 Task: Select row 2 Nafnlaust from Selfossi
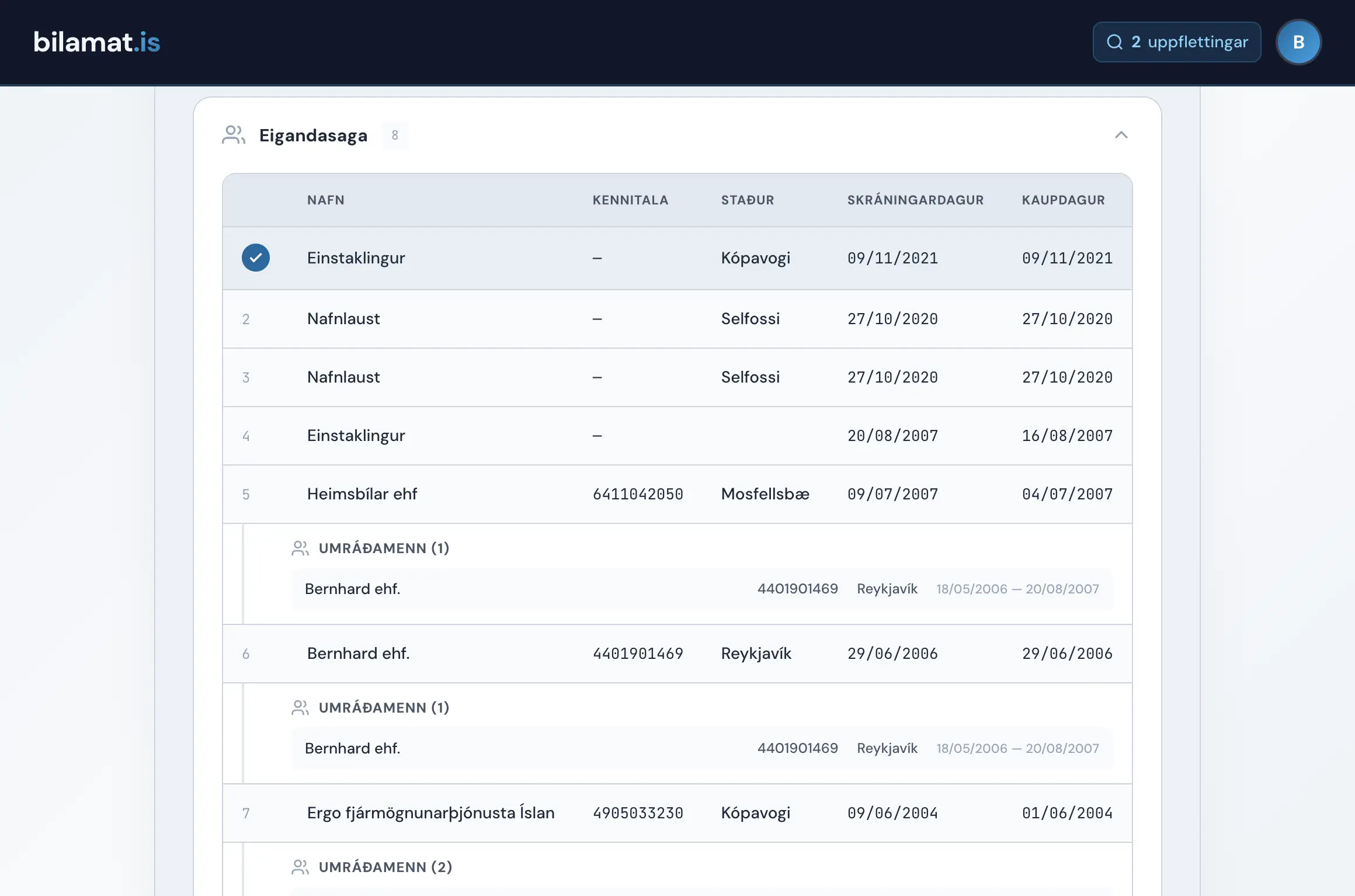(677, 319)
